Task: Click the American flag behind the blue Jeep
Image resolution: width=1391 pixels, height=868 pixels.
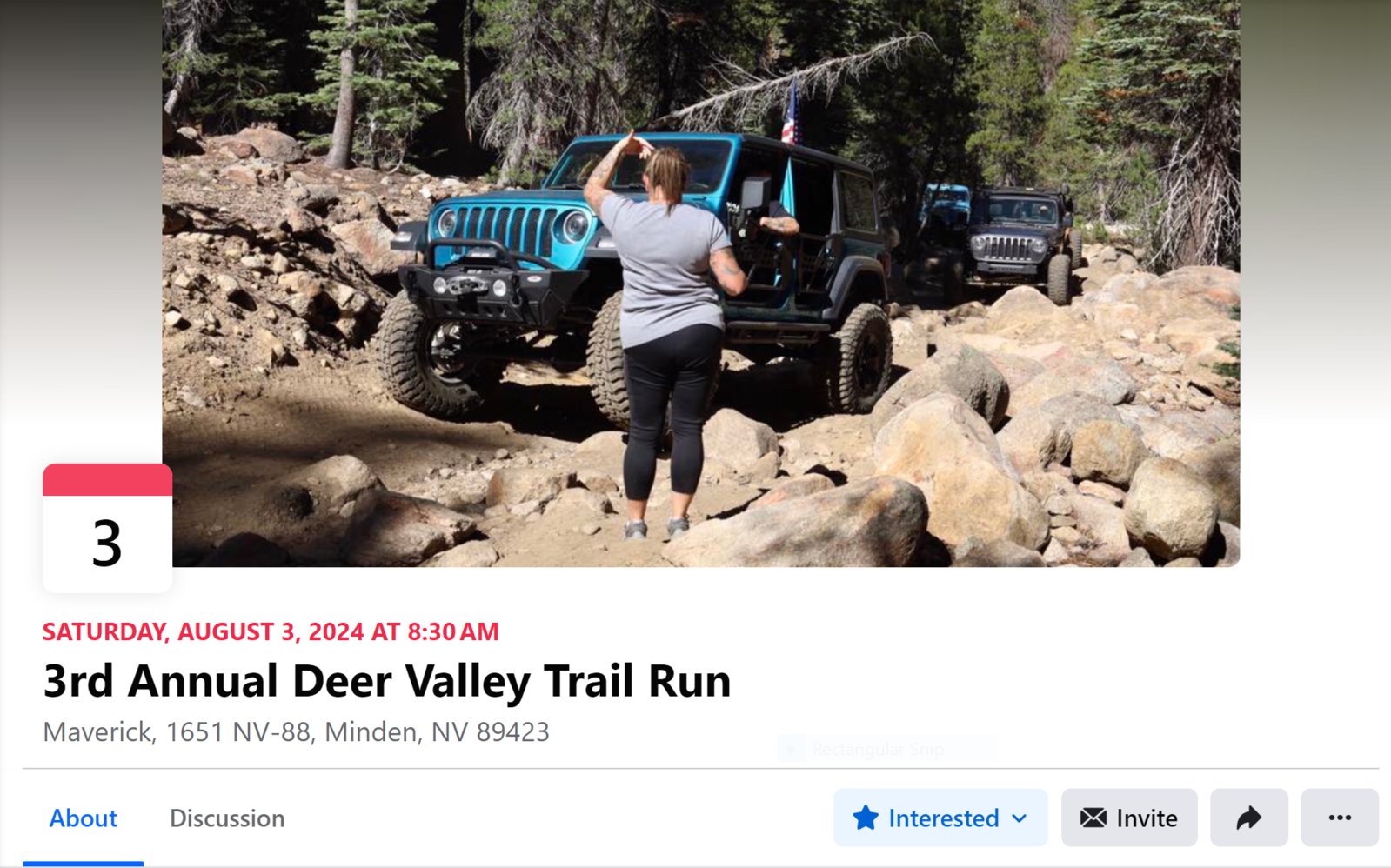Action: click(790, 113)
